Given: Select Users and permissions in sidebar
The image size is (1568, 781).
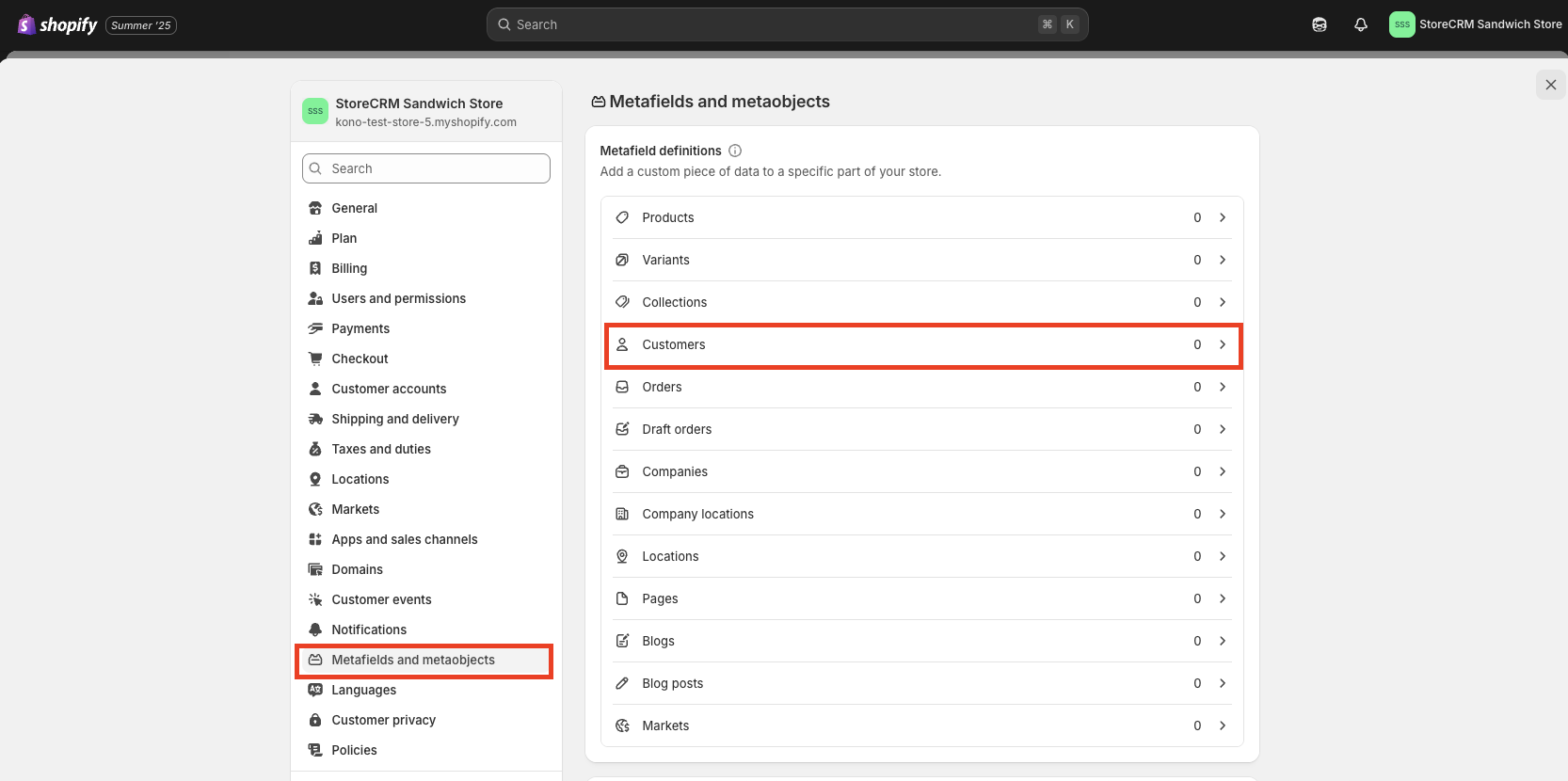Looking at the screenshot, I should pos(426,298).
